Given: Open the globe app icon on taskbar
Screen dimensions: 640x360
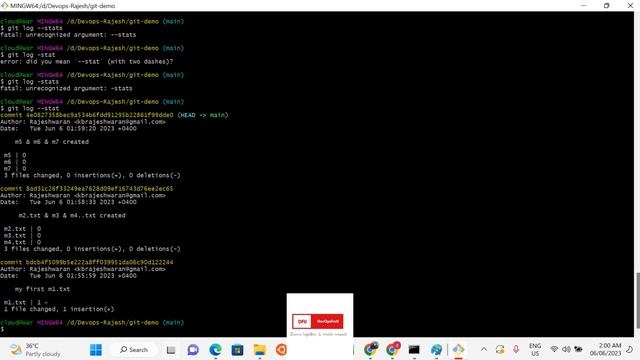Looking at the screenshot, I should [436, 350].
